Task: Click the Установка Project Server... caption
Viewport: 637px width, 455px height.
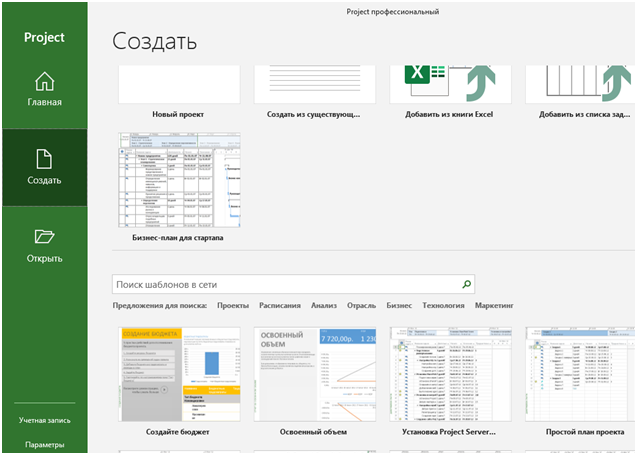Action: pos(449,432)
